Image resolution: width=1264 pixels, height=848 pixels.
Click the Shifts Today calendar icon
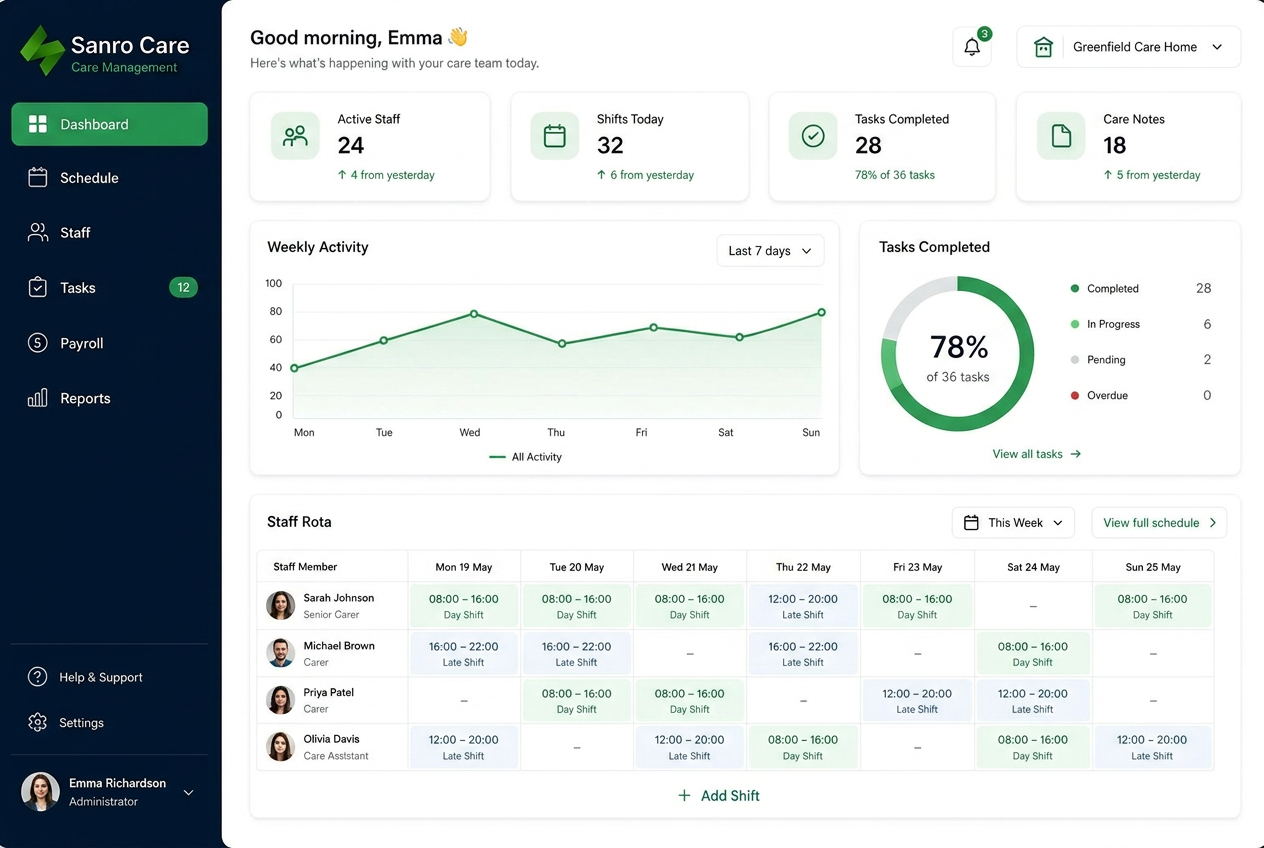(555, 136)
